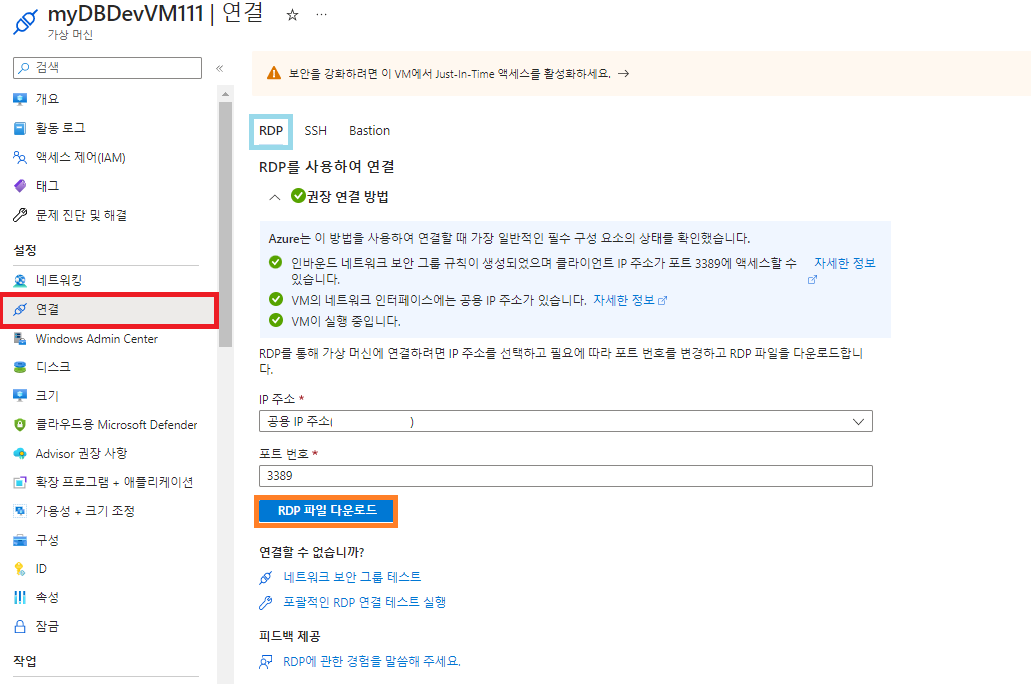Click the 디스크 disk stack icon
This screenshot has width=1031, height=684.
pyautogui.click(x=20, y=367)
